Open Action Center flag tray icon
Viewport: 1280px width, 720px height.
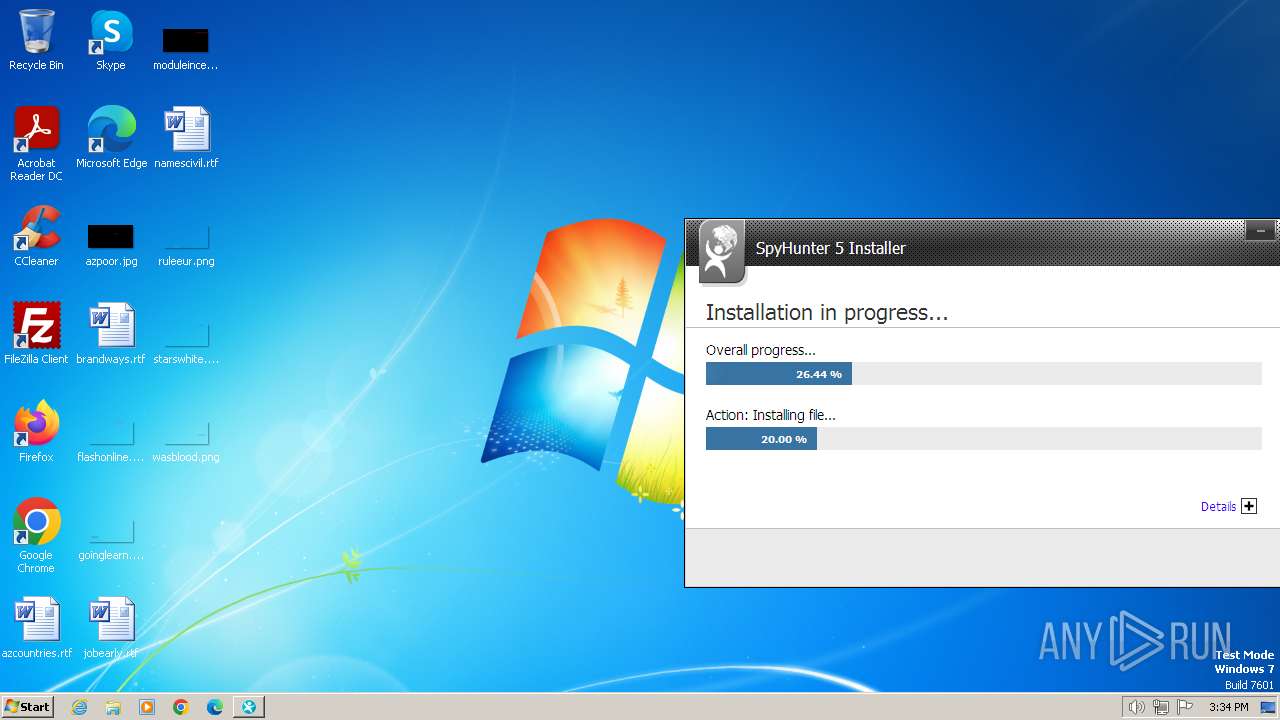point(1185,707)
